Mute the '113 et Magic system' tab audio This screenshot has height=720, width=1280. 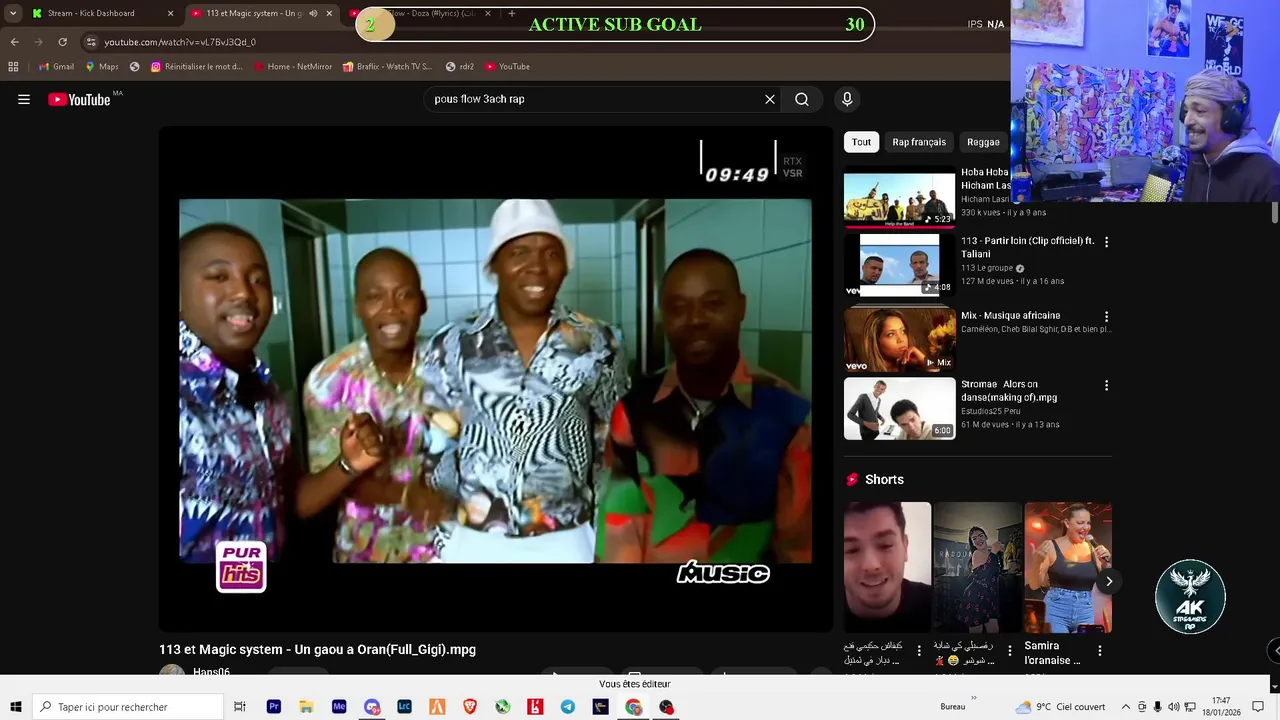[313, 13]
